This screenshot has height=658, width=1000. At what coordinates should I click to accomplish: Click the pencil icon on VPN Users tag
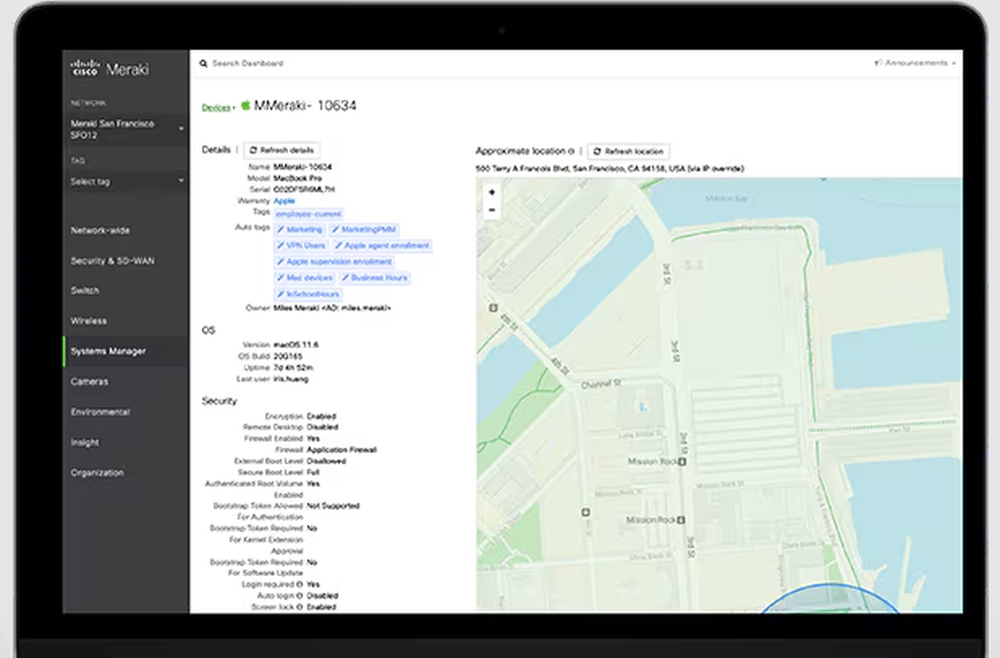(281, 245)
